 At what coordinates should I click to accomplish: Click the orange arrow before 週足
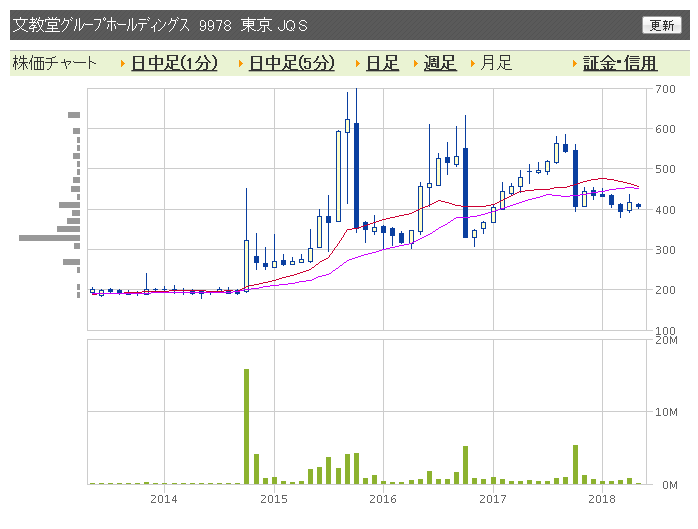pyautogui.click(x=415, y=64)
